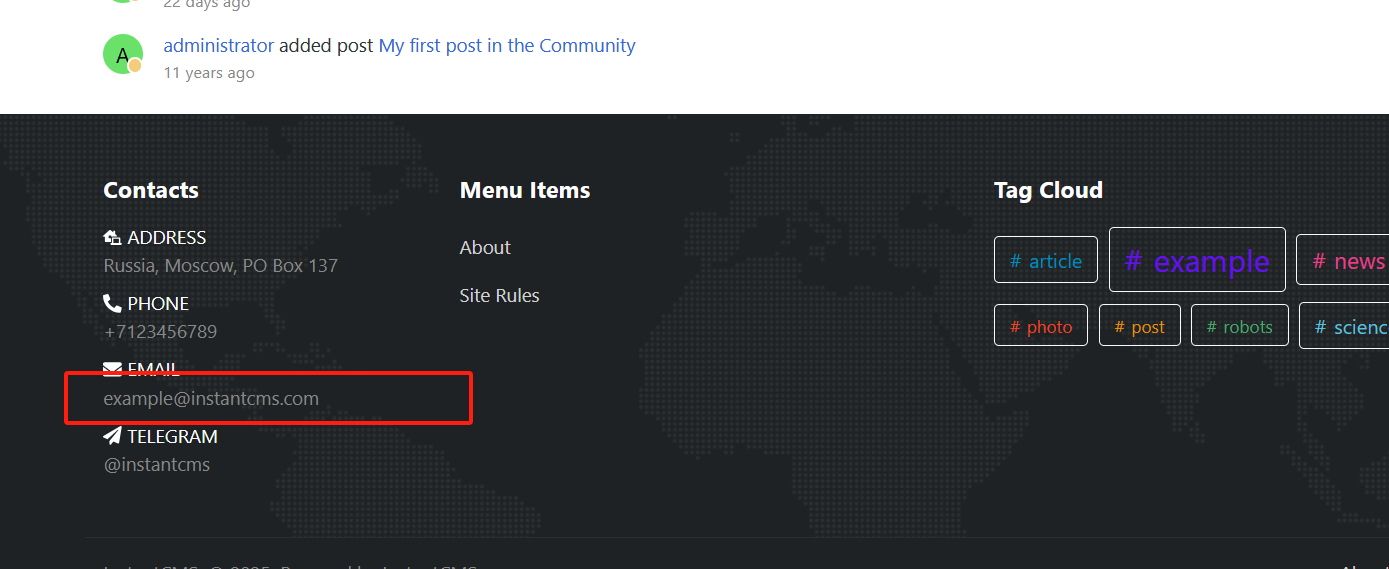
Task: Open the administrator profile link
Action: (218, 45)
